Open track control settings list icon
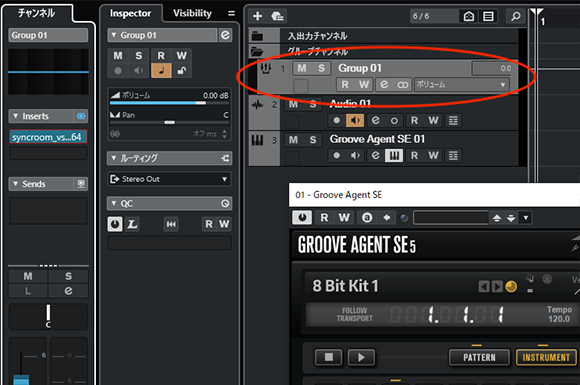580x385 pixels. point(488,16)
